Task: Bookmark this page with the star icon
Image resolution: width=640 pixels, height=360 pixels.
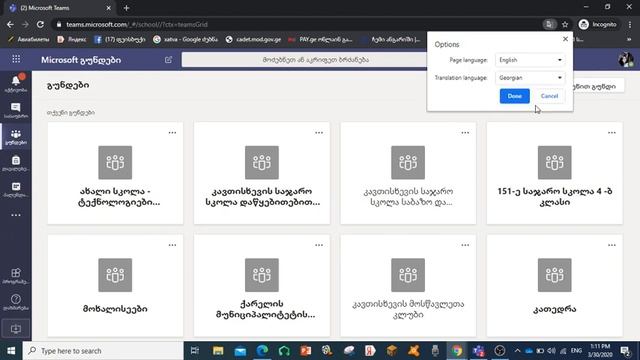Action: pyautogui.click(x=565, y=24)
